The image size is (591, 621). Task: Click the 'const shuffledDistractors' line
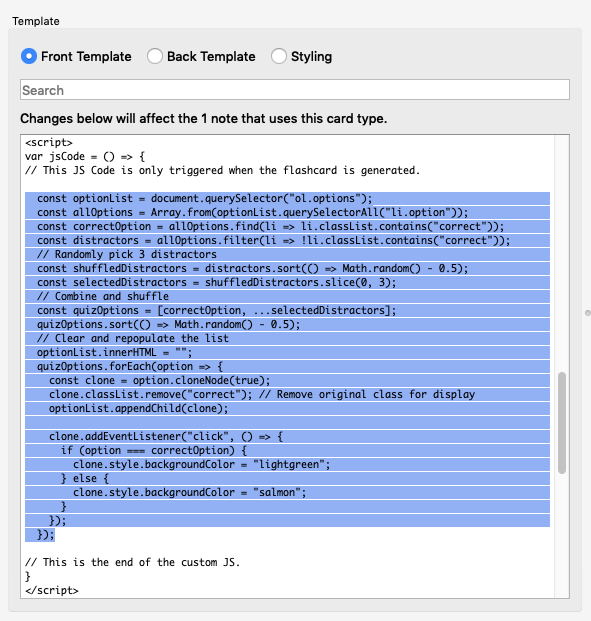tap(252, 269)
